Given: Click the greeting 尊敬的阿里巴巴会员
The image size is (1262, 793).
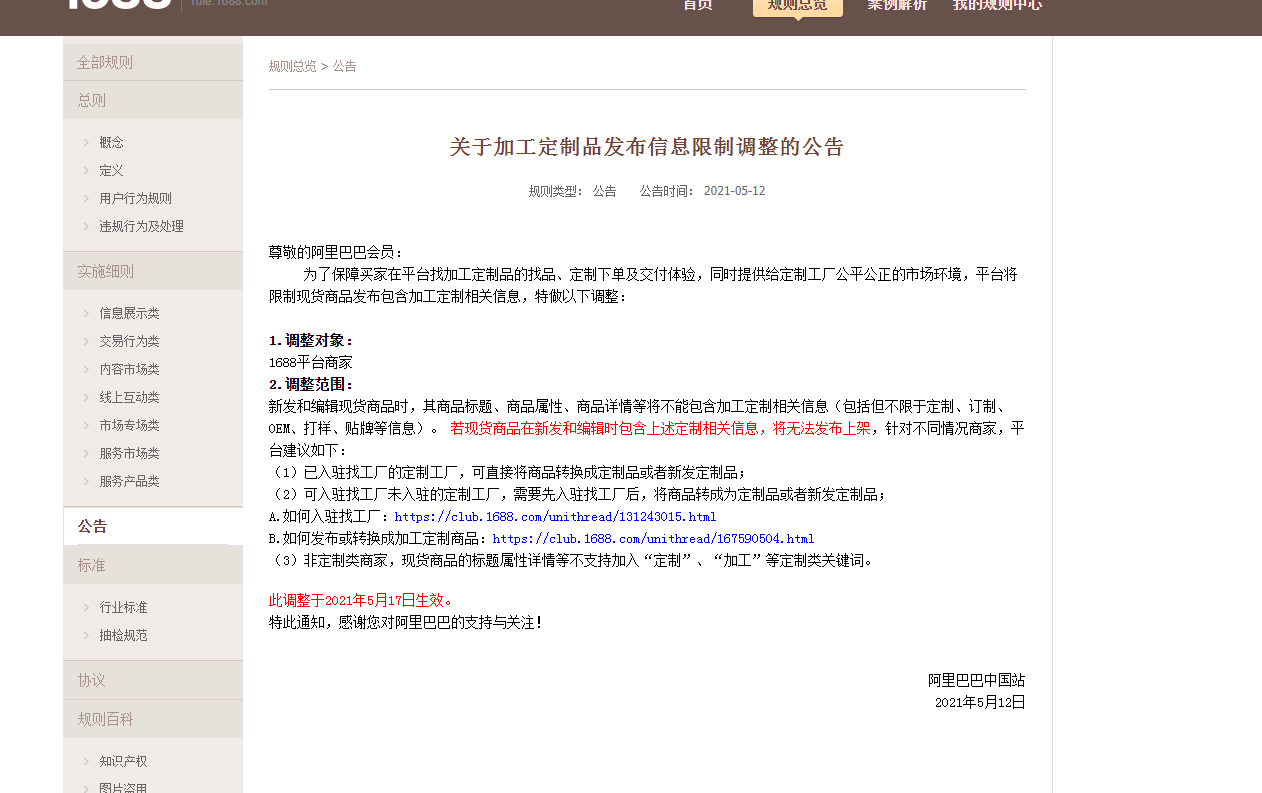Looking at the screenshot, I should coord(336,253).
